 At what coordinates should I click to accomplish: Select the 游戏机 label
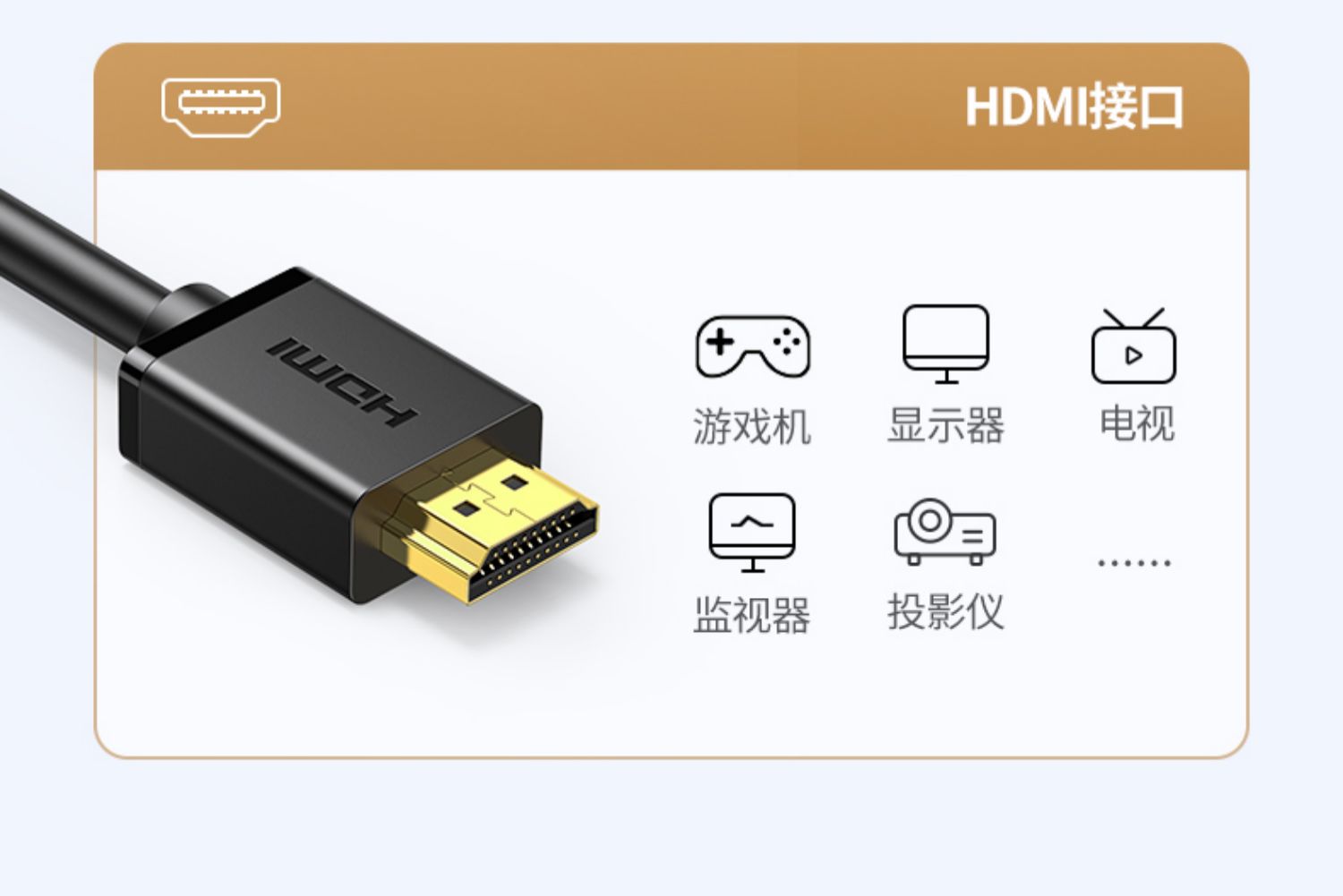752,426
